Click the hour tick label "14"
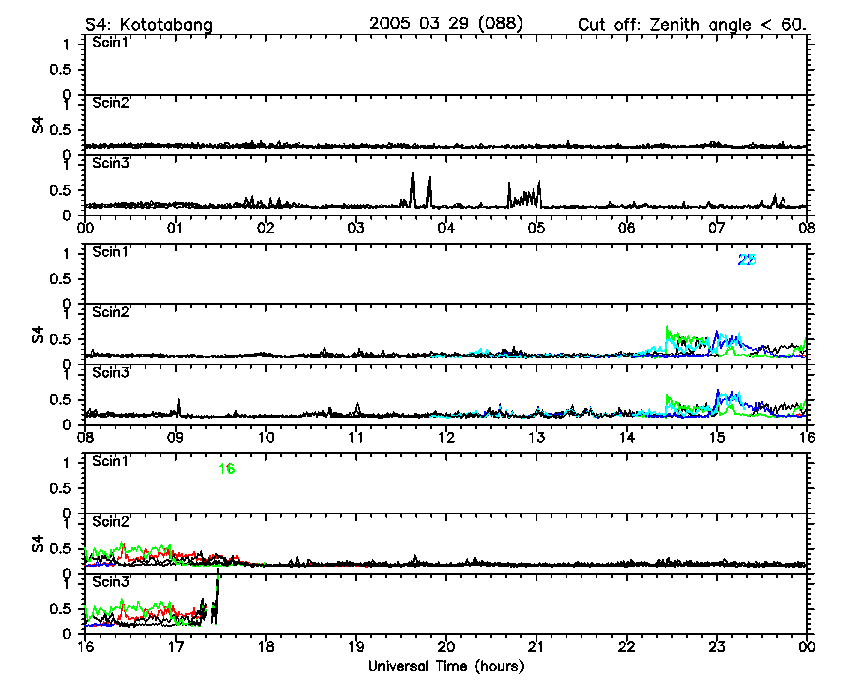This screenshot has width=850, height=680. [x=627, y=438]
